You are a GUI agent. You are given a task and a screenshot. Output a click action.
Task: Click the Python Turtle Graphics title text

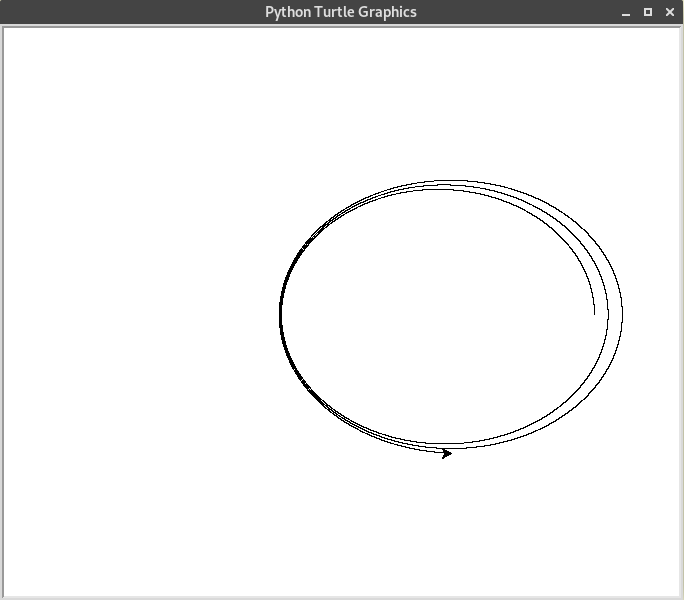pyautogui.click(x=341, y=12)
